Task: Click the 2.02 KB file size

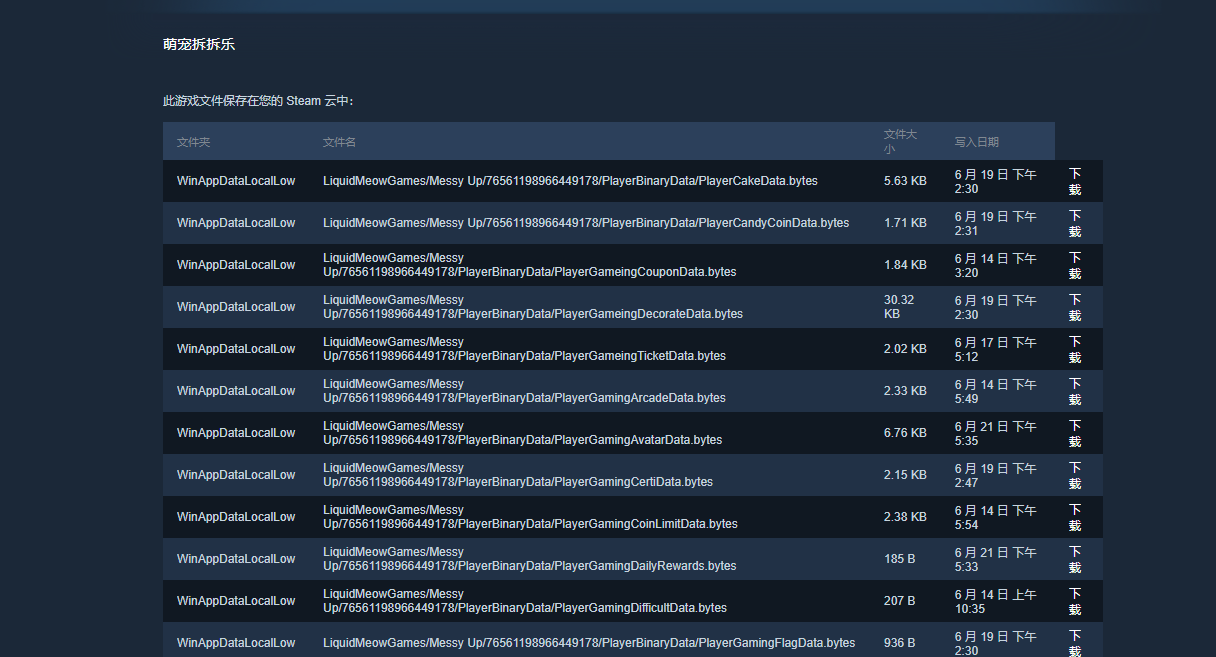Action: [x=905, y=349]
